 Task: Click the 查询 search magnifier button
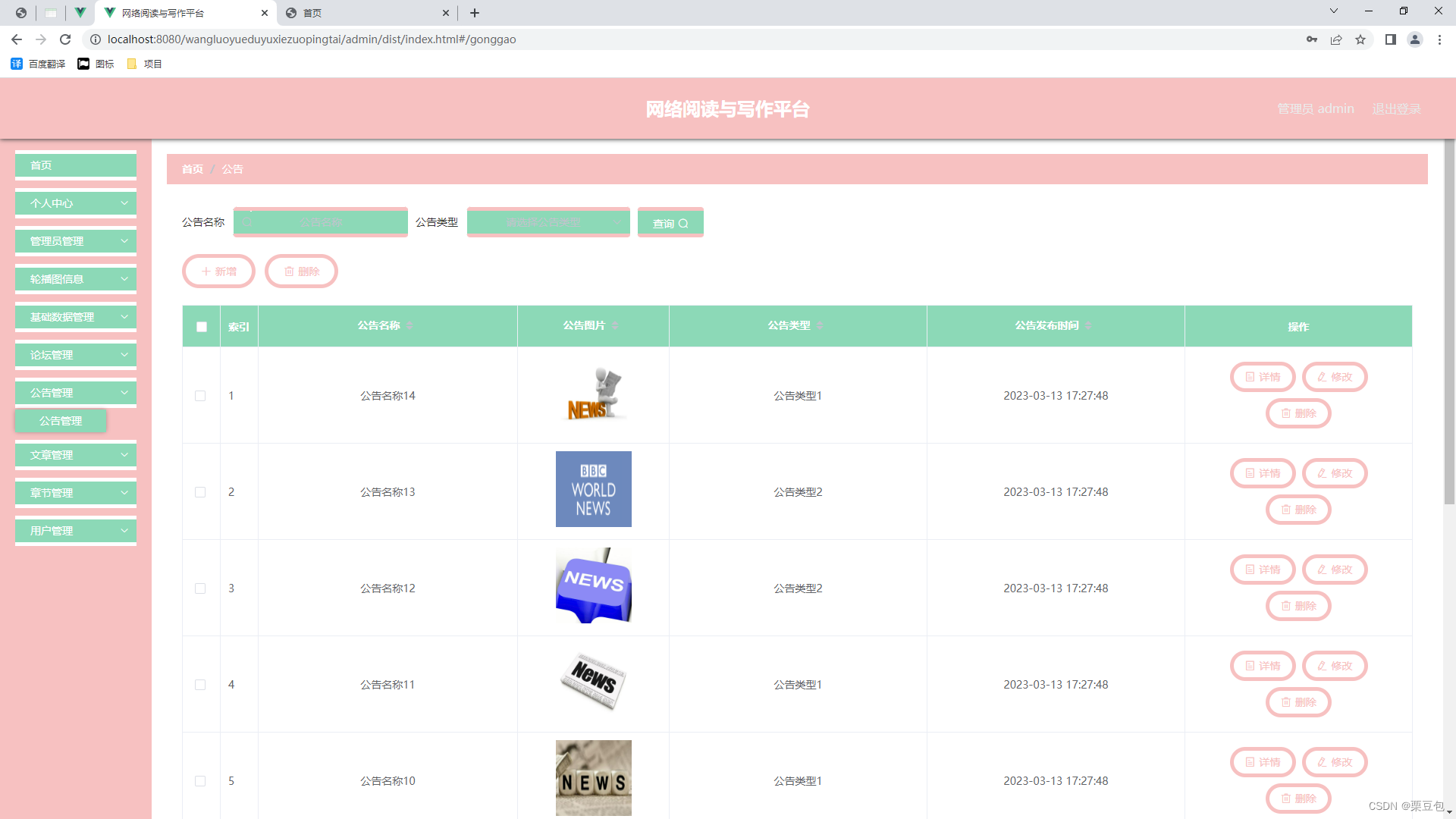[x=670, y=223]
